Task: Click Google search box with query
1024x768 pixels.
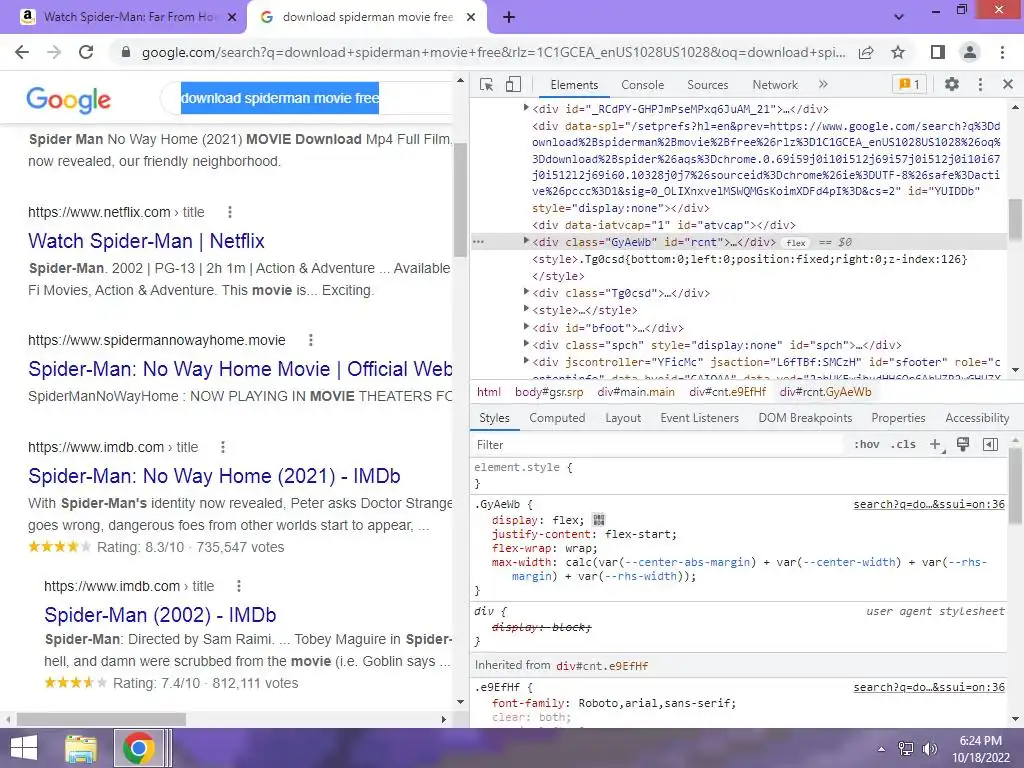Action: 307,98
